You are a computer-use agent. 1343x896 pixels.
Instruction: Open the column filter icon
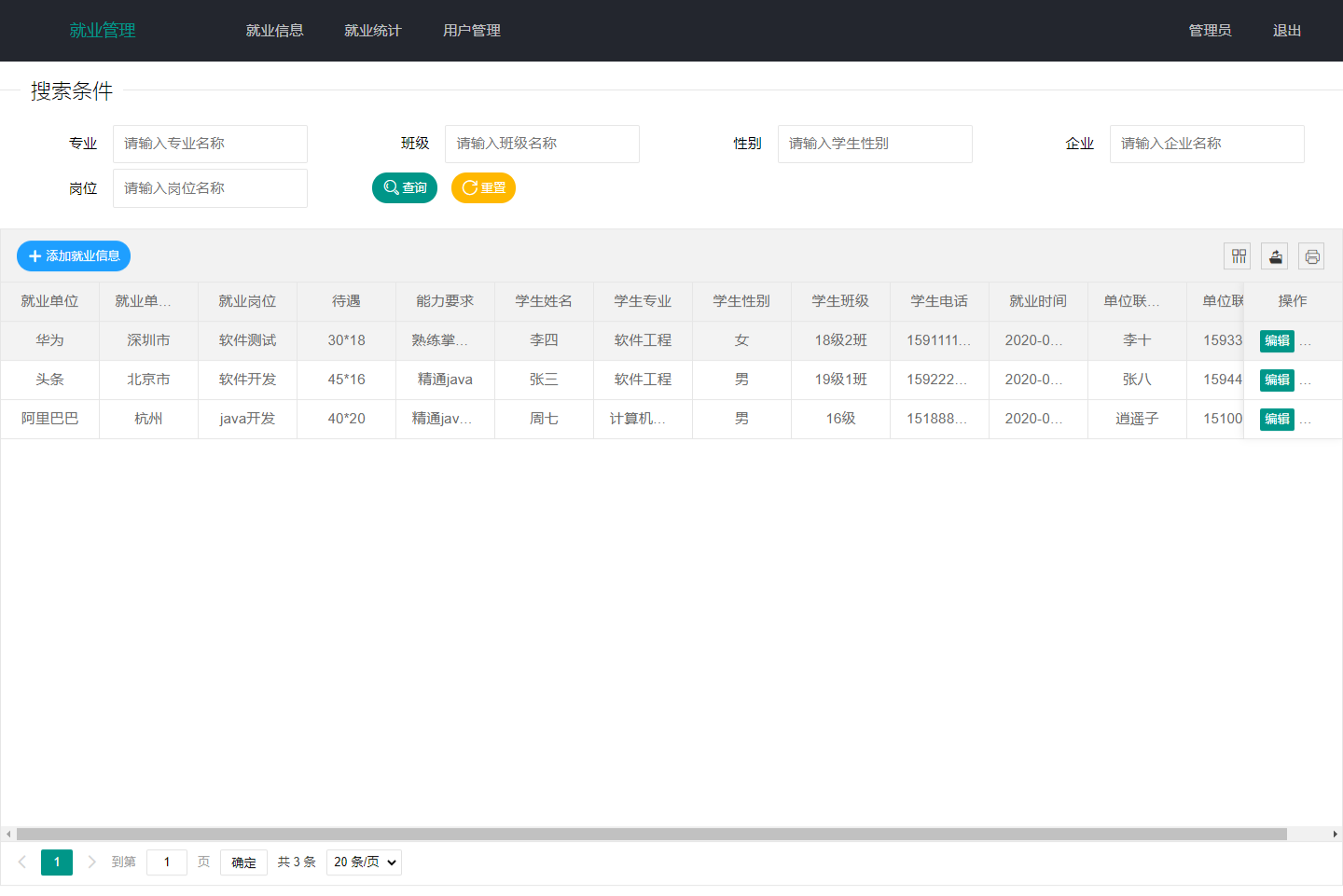[1238, 256]
